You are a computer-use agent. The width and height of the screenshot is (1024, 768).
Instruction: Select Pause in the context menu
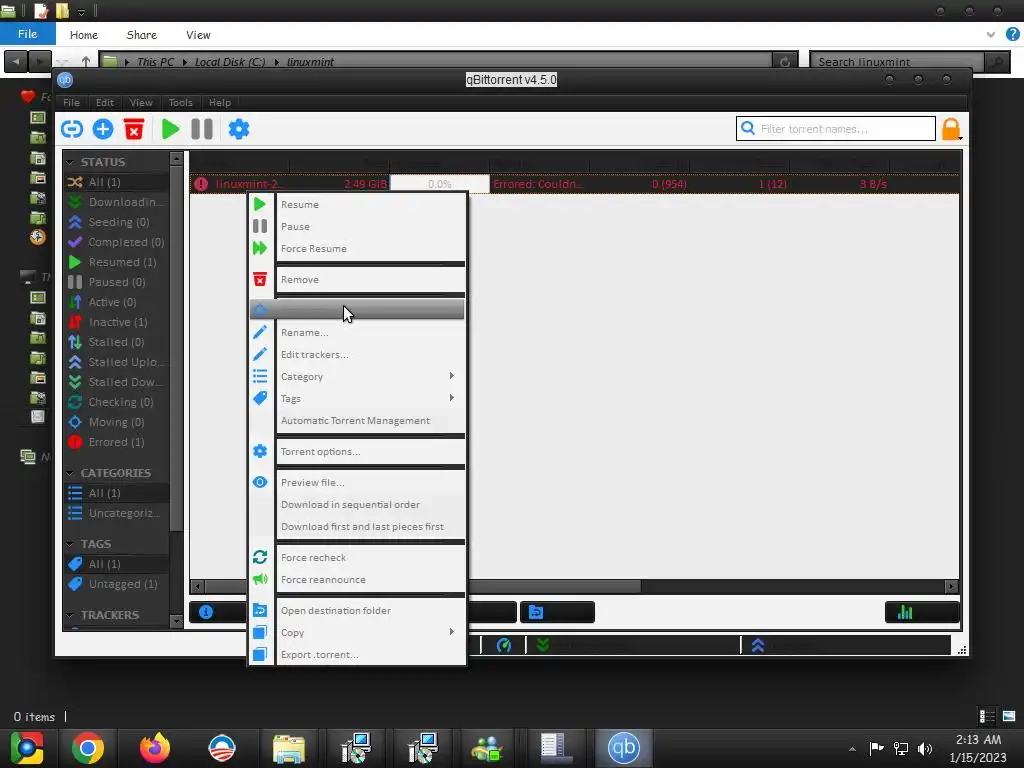pyautogui.click(x=357, y=227)
